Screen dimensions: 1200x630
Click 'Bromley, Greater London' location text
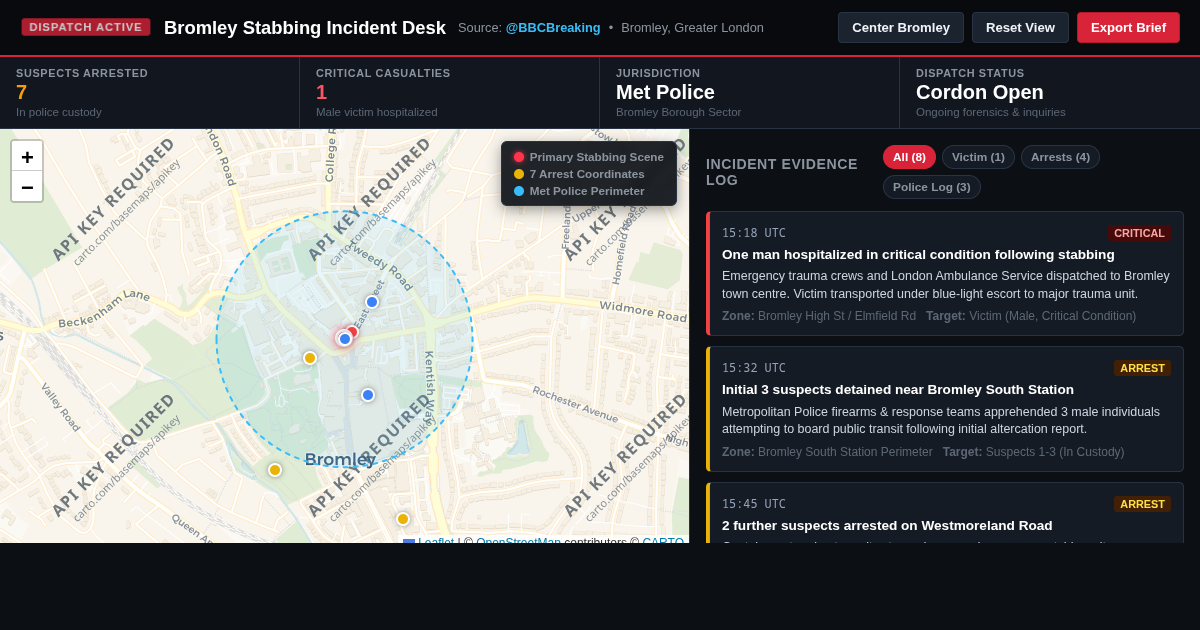692,27
